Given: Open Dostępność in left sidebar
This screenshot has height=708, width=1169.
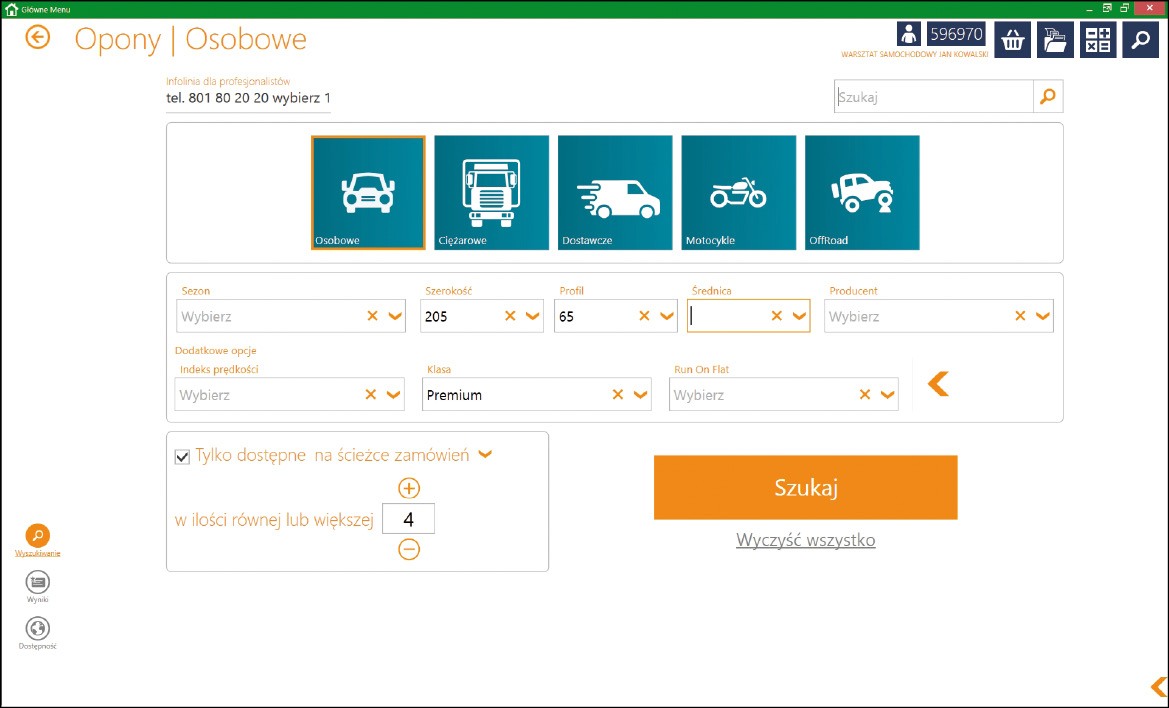Looking at the screenshot, I should coord(37,630).
